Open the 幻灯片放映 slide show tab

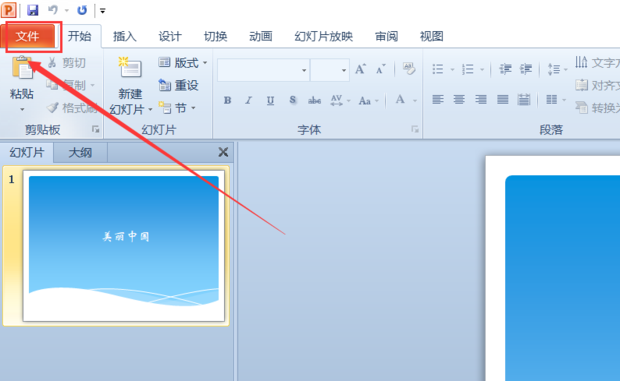pyautogui.click(x=323, y=36)
